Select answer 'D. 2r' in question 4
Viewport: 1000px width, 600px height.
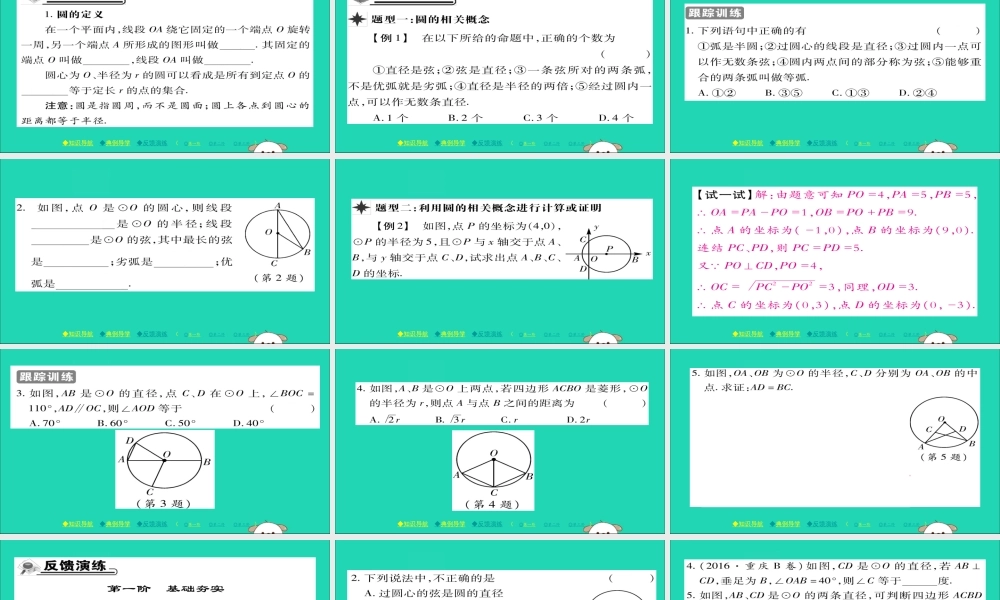coord(578,420)
